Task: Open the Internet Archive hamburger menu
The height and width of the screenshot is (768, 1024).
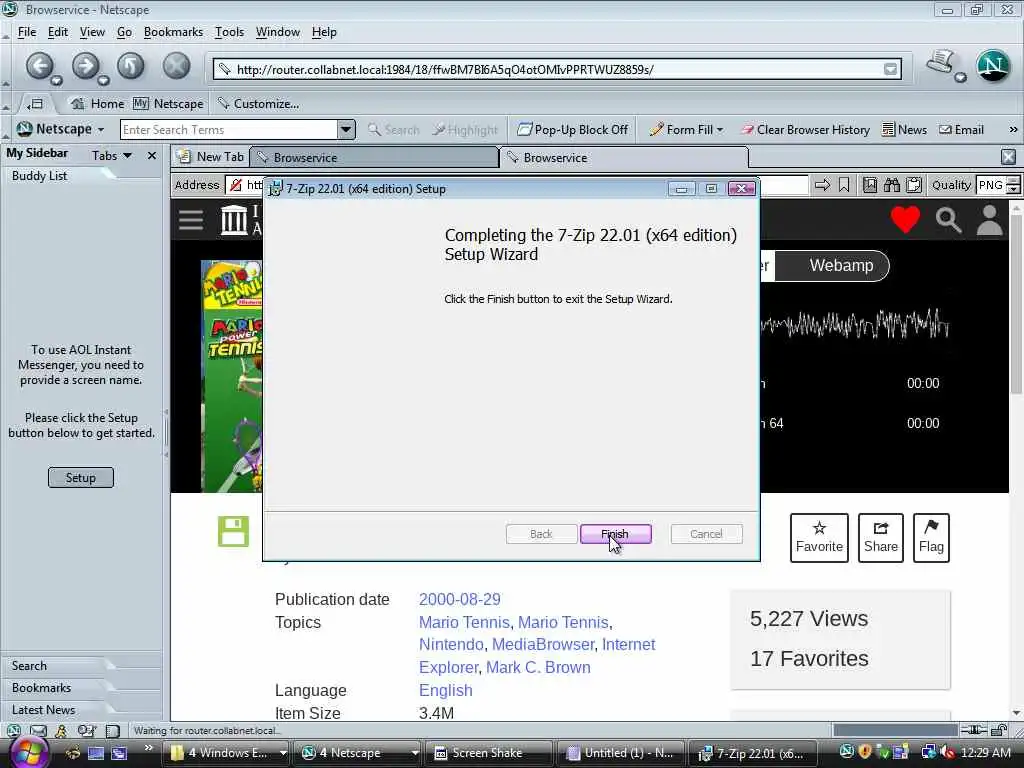Action: 191,219
